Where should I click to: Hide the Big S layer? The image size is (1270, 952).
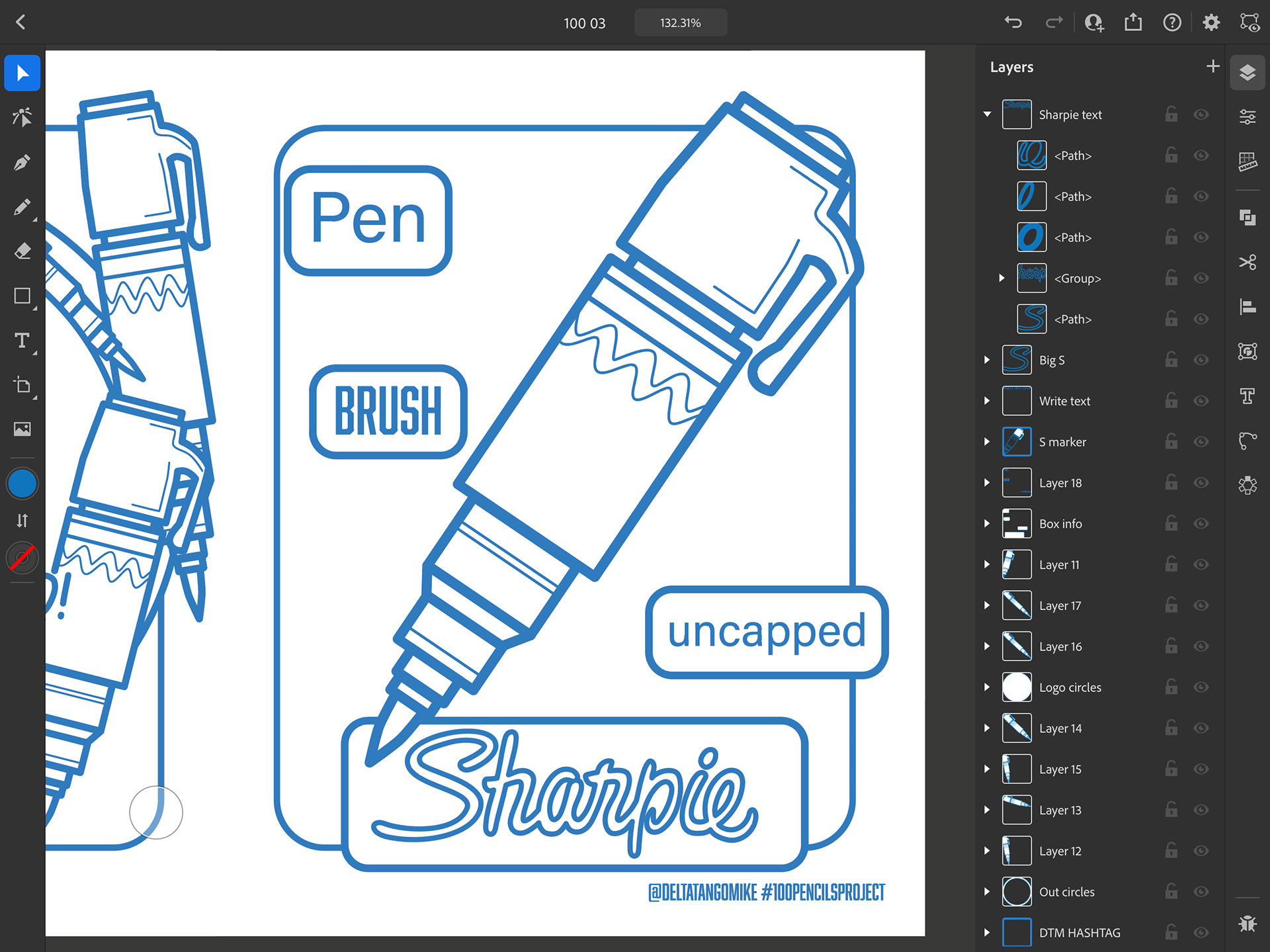[x=1201, y=360]
